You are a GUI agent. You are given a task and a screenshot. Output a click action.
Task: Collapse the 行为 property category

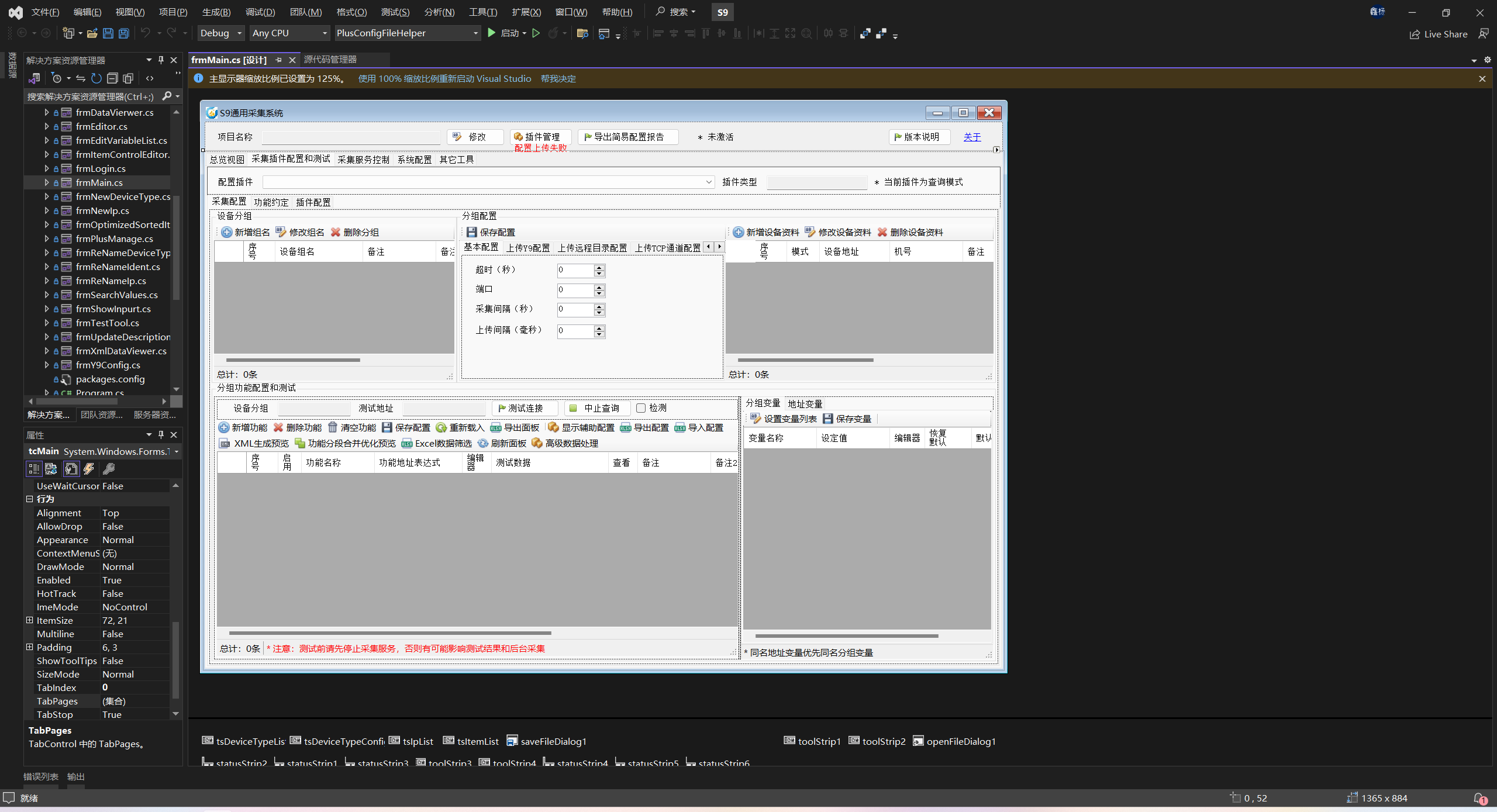coord(29,499)
